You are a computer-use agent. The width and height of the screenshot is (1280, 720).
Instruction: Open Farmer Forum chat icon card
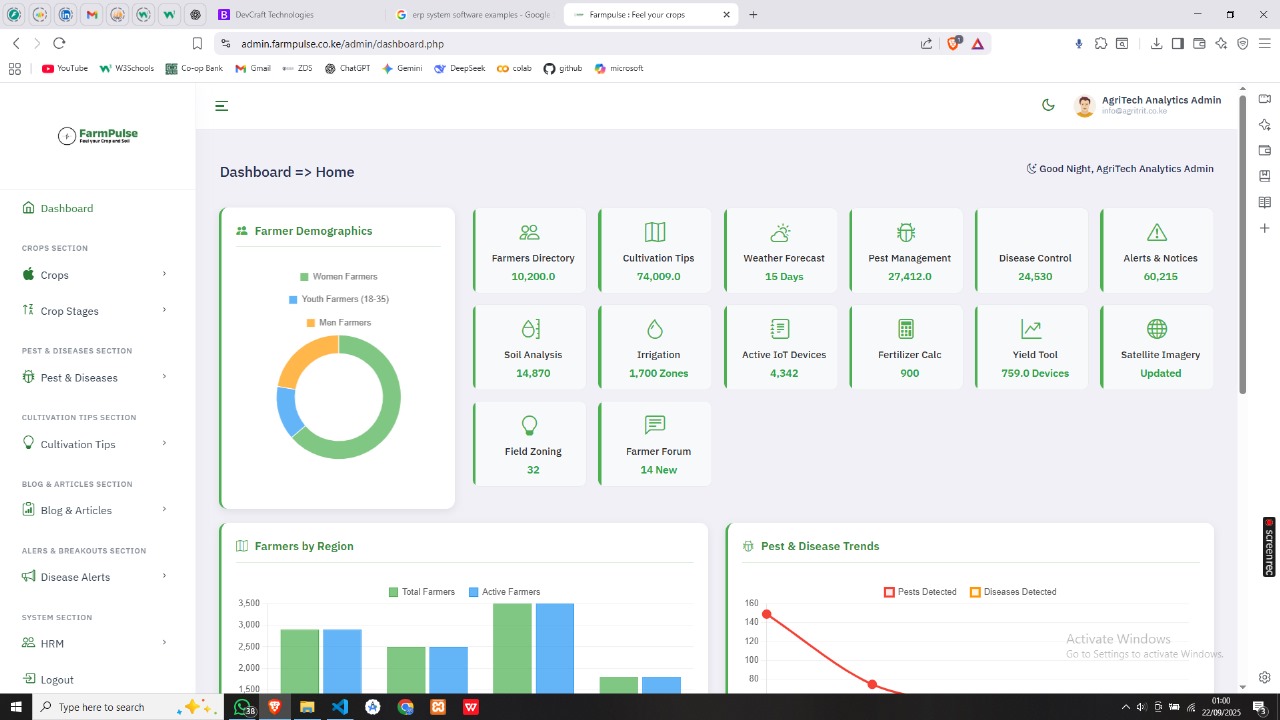[655, 426]
